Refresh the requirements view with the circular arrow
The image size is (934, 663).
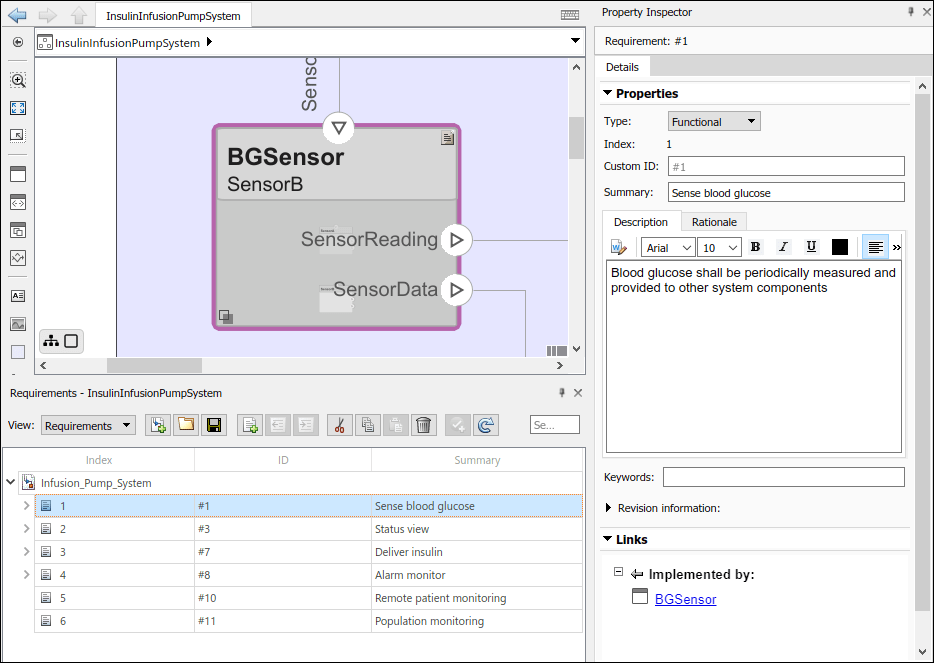pos(485,424)
